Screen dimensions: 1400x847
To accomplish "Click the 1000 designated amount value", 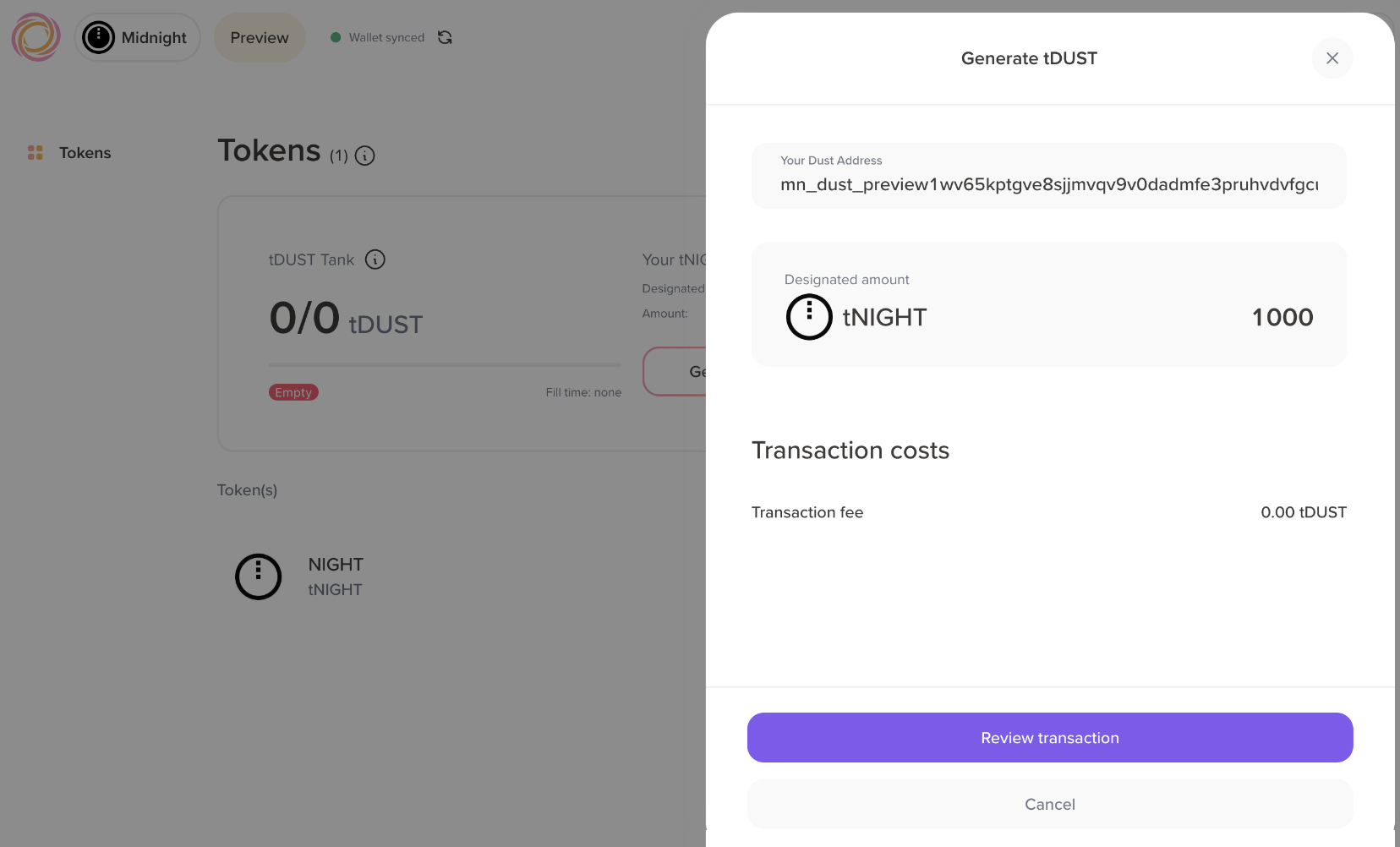I will (x=1282, y=317).
